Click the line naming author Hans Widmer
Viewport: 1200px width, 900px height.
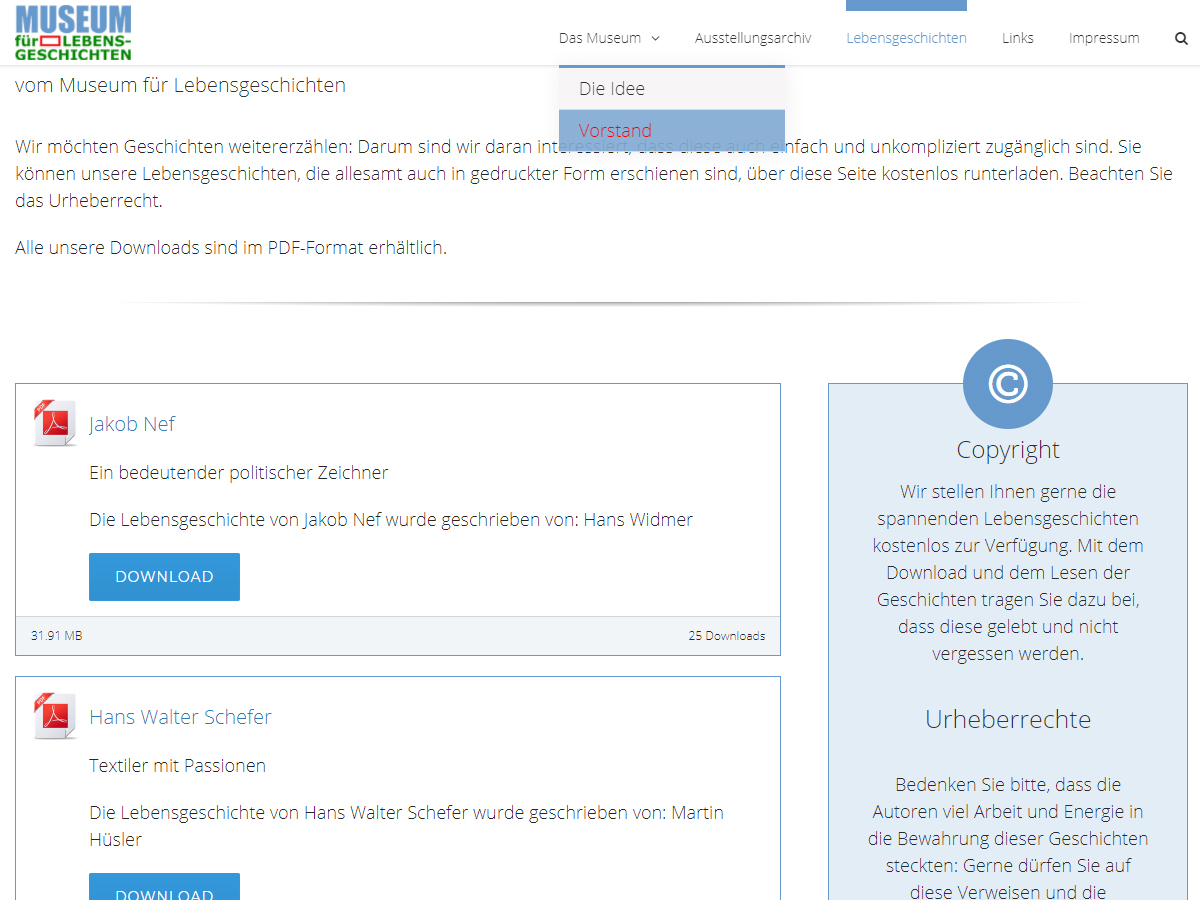391,520
